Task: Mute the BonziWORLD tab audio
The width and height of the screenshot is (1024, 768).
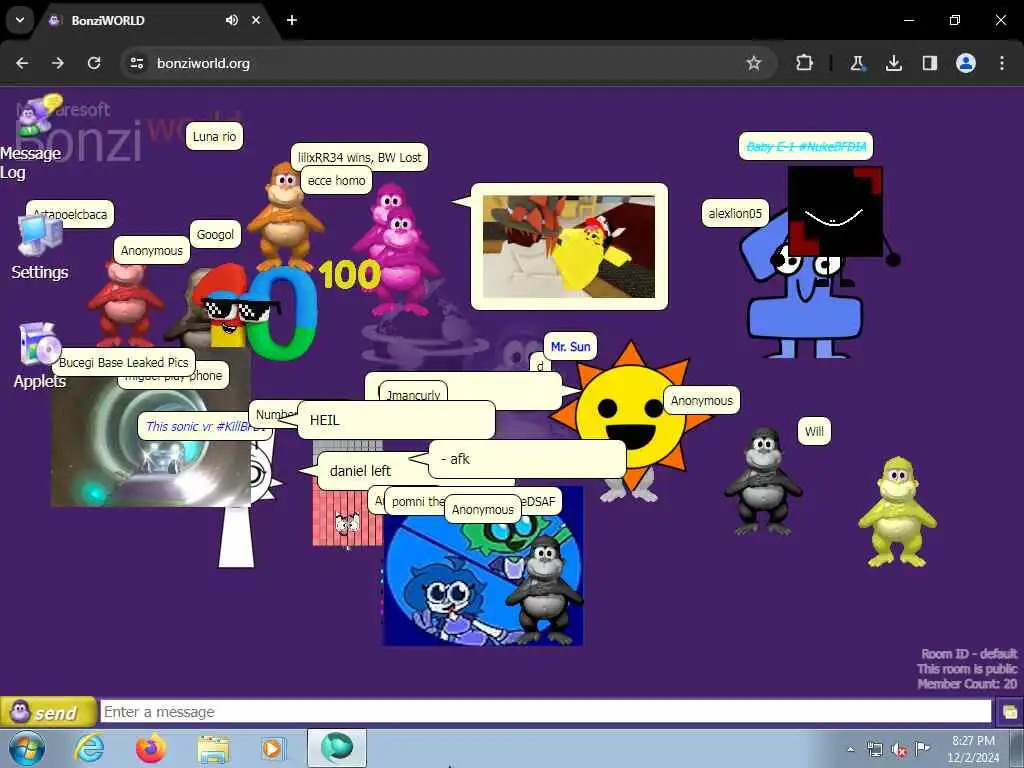Action: (232, 20)
